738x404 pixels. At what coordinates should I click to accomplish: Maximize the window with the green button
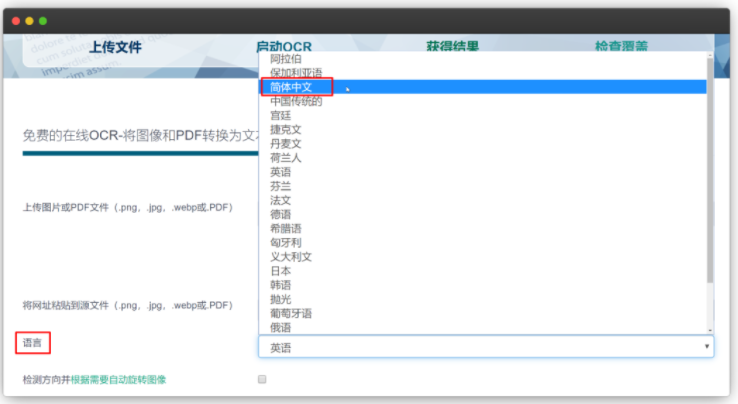click(43, 21)
